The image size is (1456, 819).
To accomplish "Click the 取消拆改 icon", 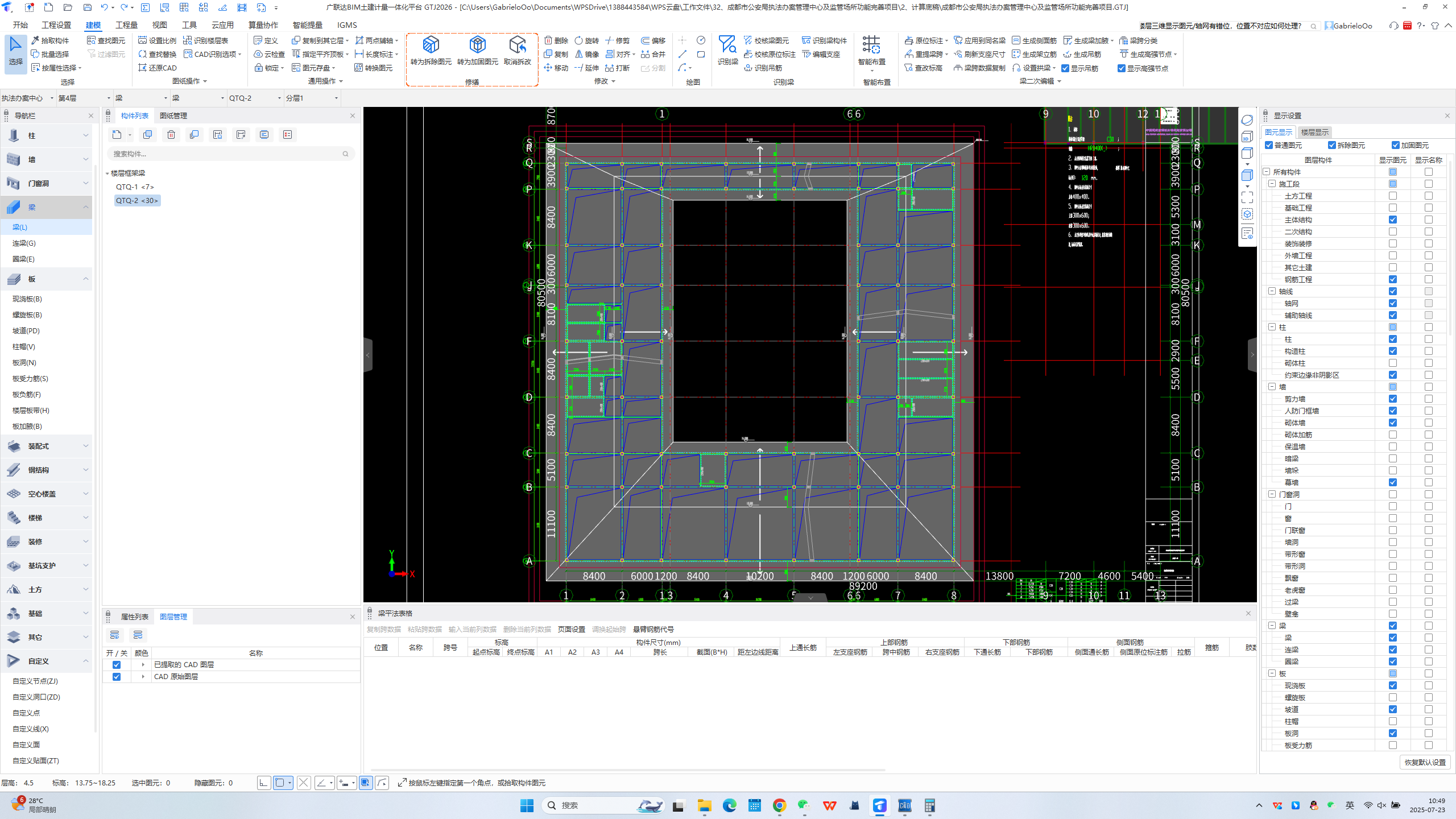I will point(518,45).
